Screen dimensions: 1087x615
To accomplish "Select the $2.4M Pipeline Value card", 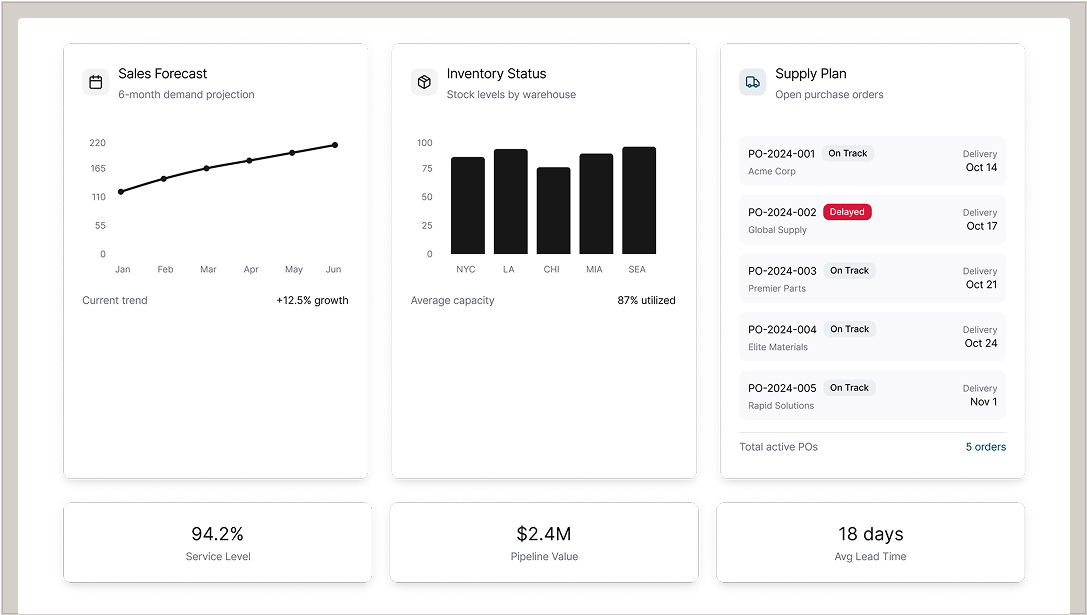I will [x=544, y=542].
